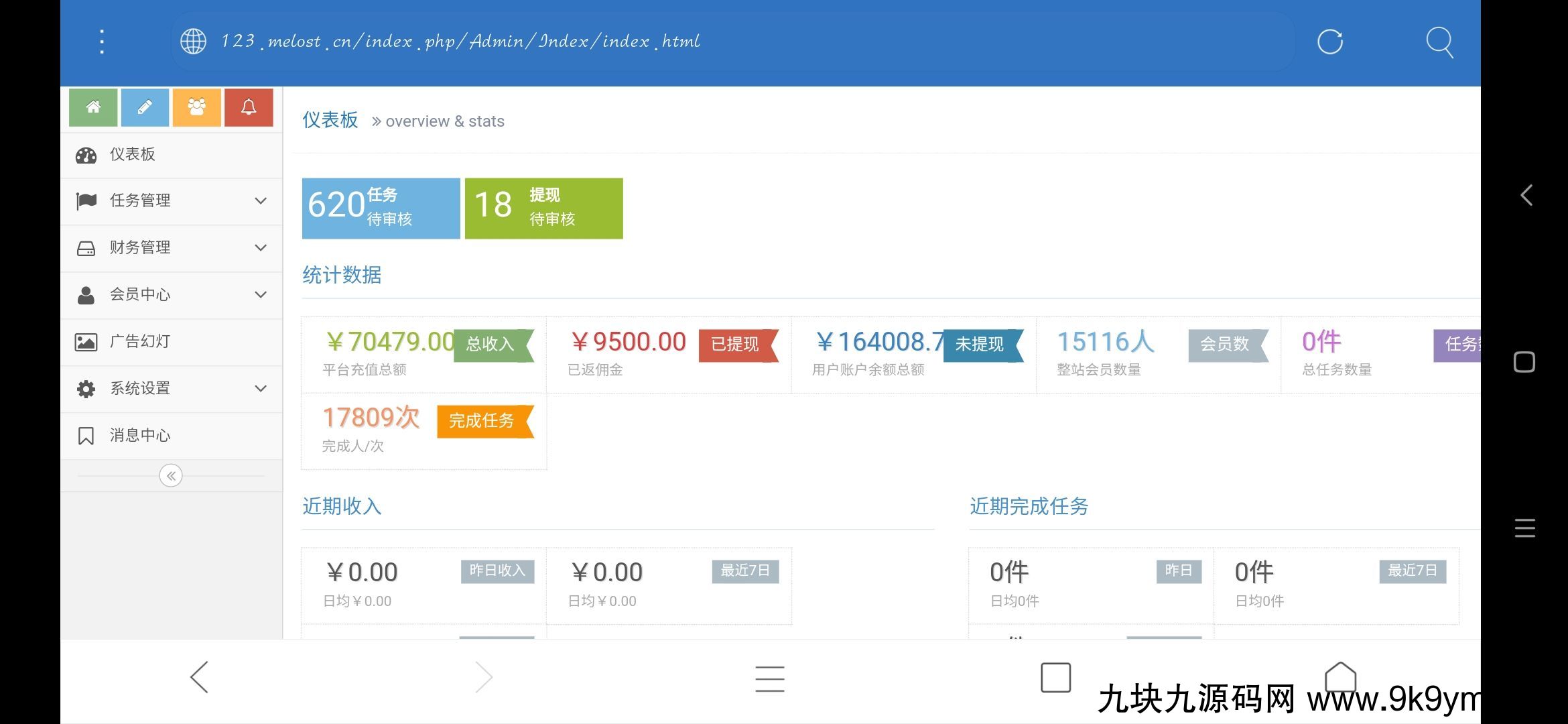Click the home icon in top toolbar

pos(93,107)
